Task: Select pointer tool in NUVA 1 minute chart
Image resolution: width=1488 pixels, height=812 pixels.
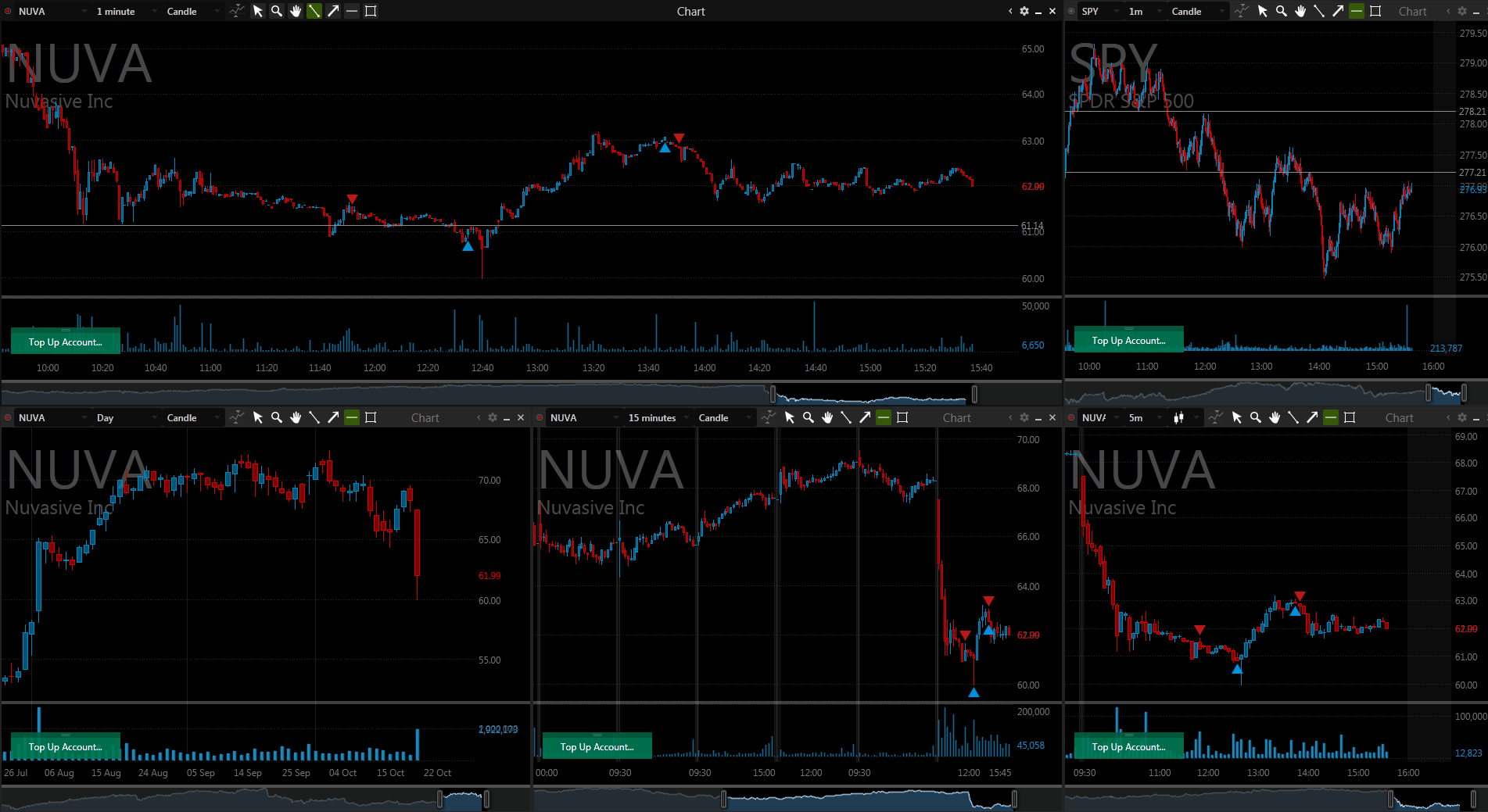Action: [x=258, y=11]
